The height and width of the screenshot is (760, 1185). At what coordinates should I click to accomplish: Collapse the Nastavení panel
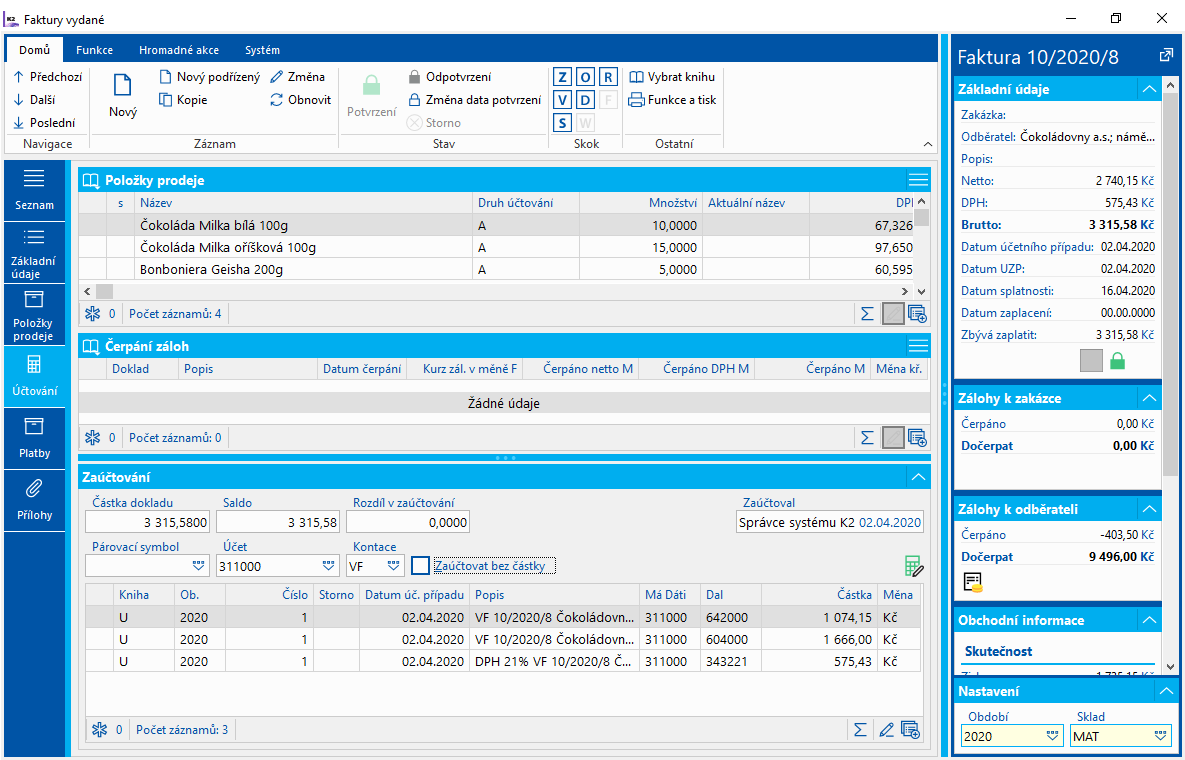point(1166,691)
